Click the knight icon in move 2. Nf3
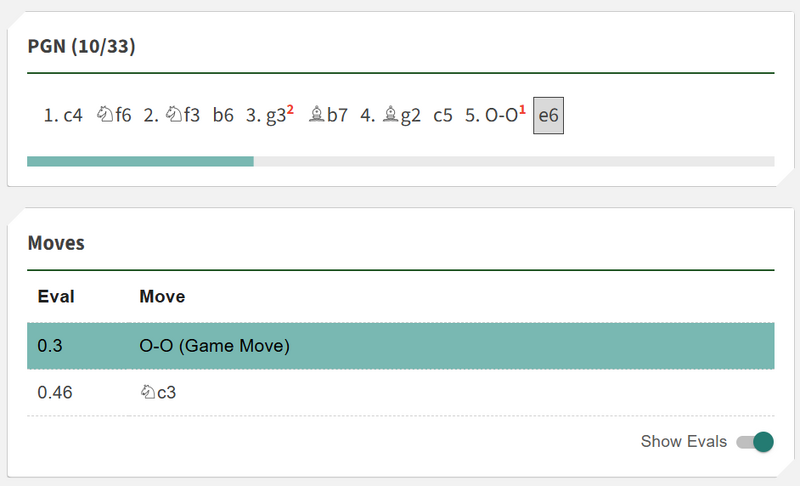 pos(173,115)
